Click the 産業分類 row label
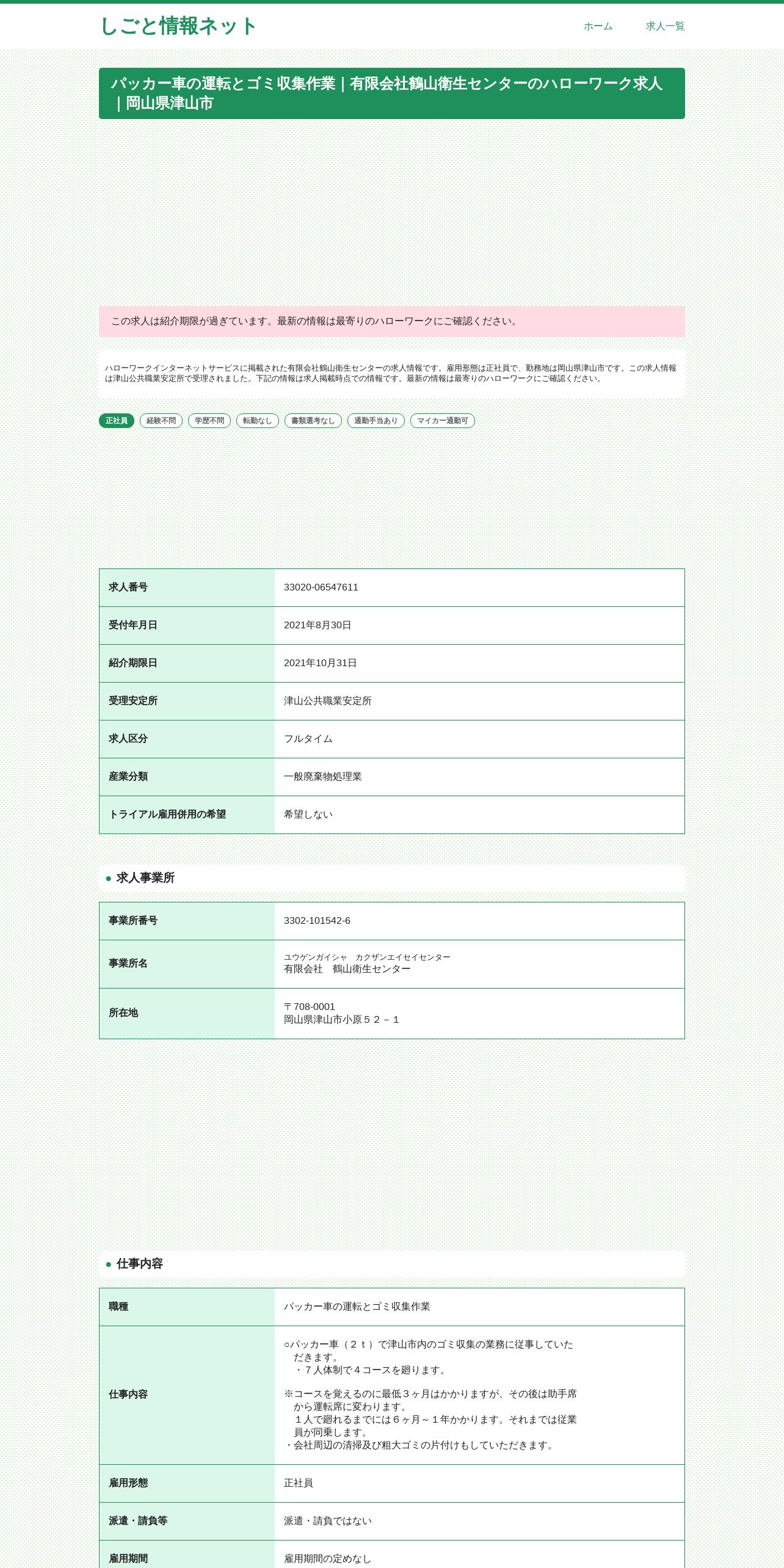 [x=128, y=777]
